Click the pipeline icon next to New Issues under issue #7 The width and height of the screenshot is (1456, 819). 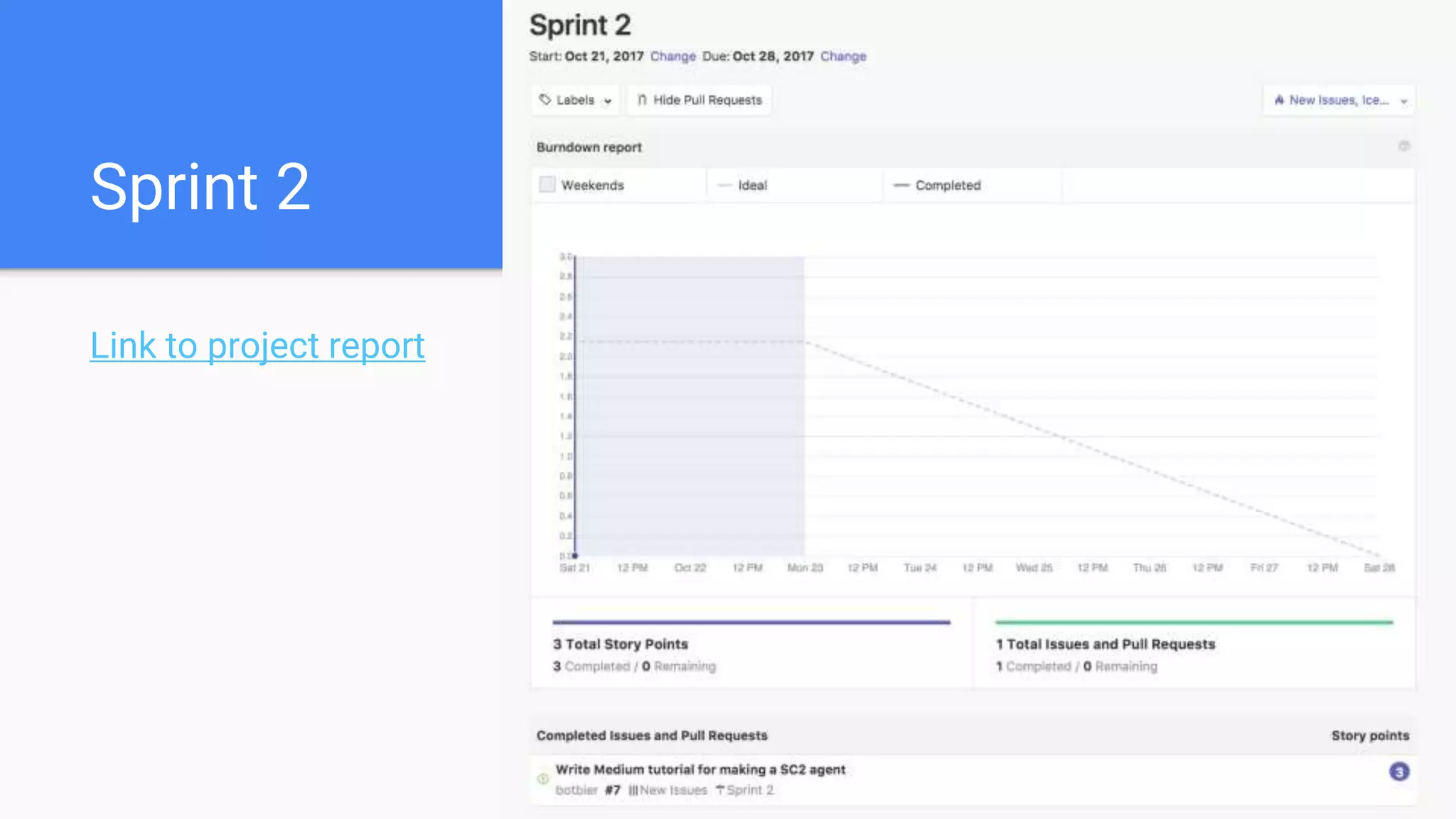633,790
